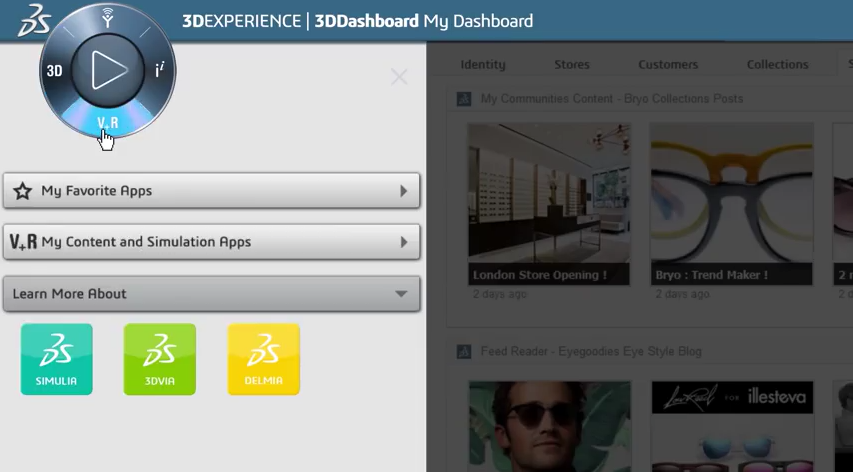This screenshot has width=853, height=472.
Task: Open the man with sunglasses blog thumbnail
Action: 550,427
